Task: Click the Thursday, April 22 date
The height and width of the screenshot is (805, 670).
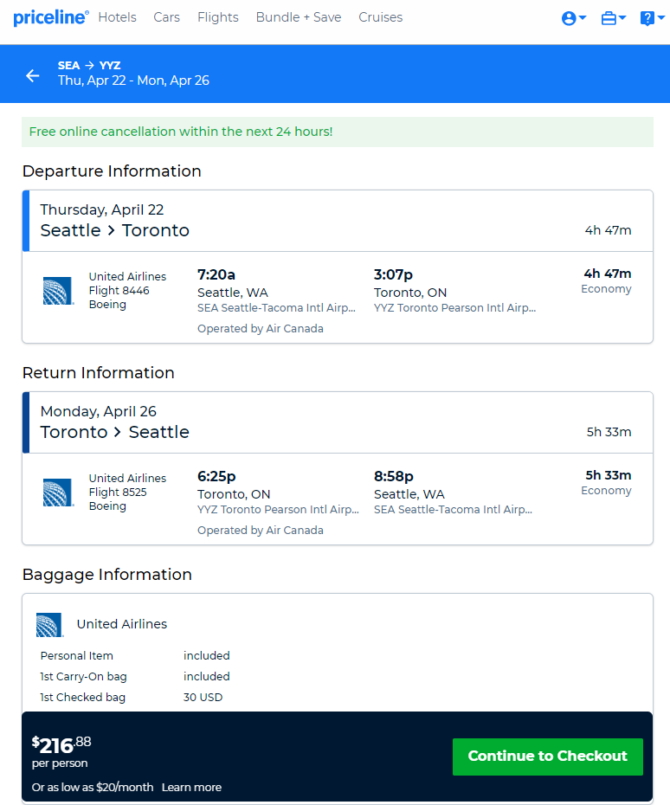Action: pos(102,209)
